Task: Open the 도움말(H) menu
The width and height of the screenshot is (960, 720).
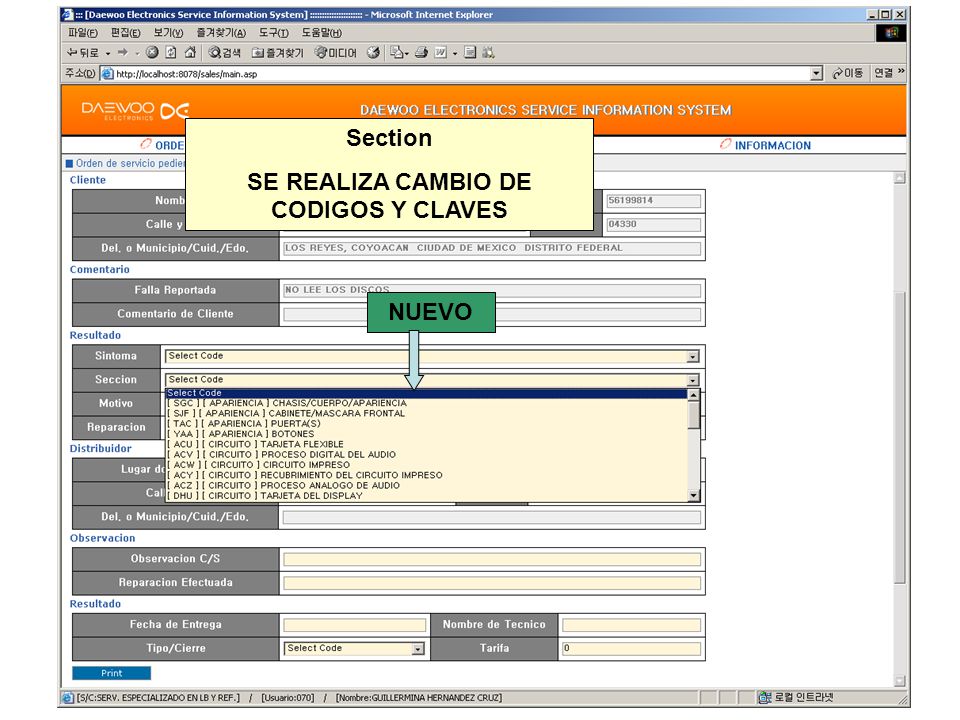Action: point(321,33)
